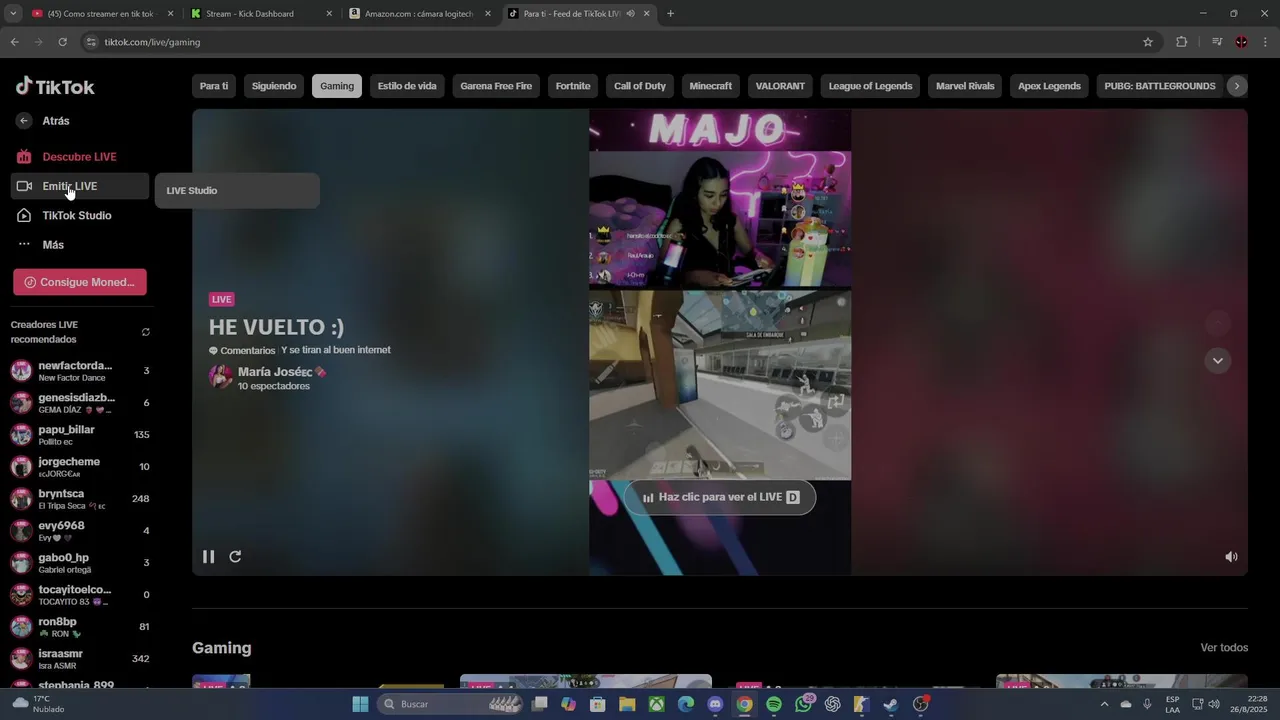Viewport: 1280px width, 720px height.
Task: Bookmark this page with star icon
Action: pos(1148,42)
